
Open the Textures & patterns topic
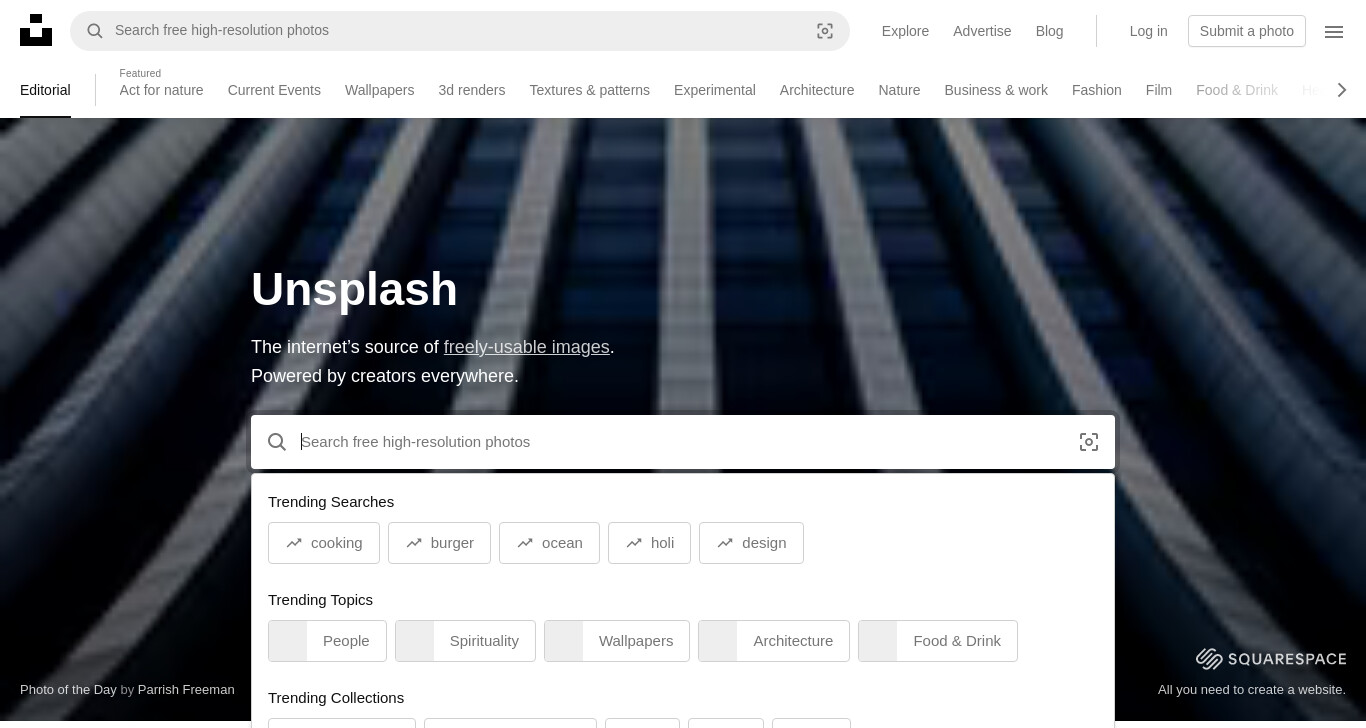point(589,90)
